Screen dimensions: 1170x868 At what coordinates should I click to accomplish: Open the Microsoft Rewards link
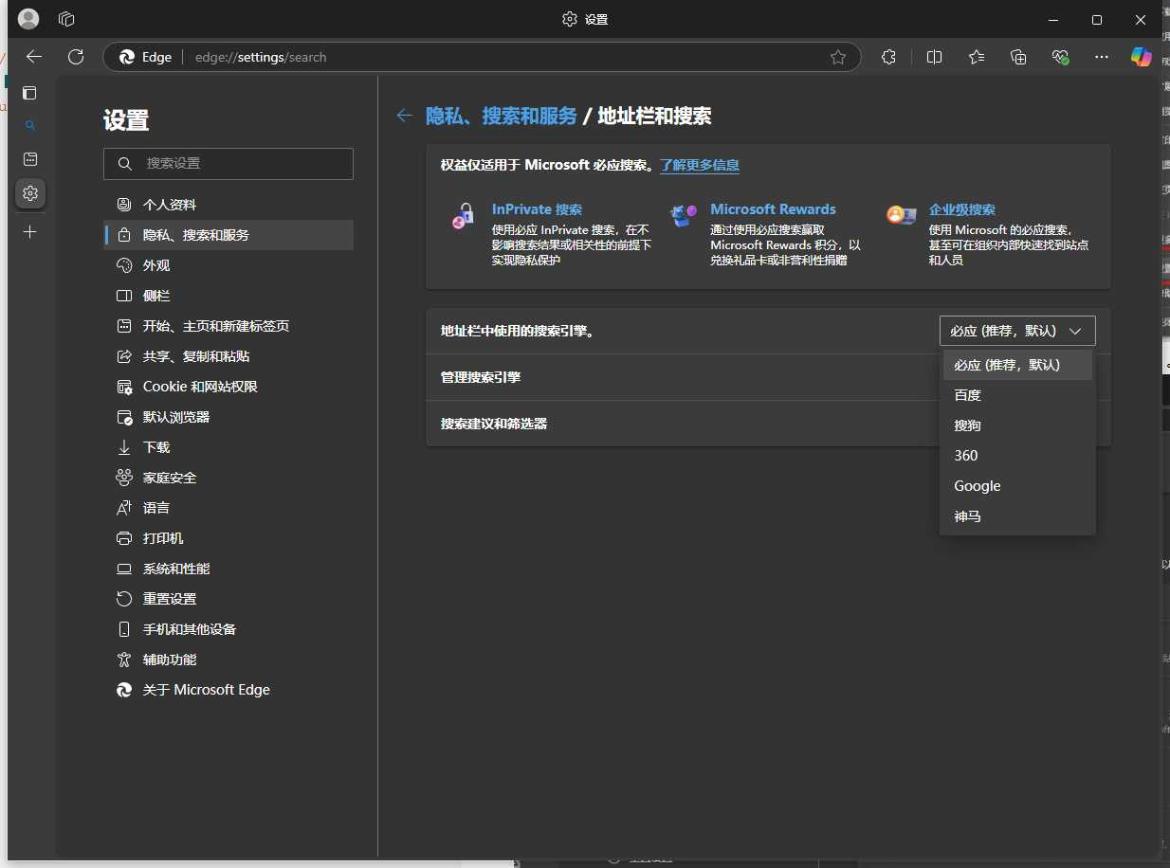click(773, 210)
